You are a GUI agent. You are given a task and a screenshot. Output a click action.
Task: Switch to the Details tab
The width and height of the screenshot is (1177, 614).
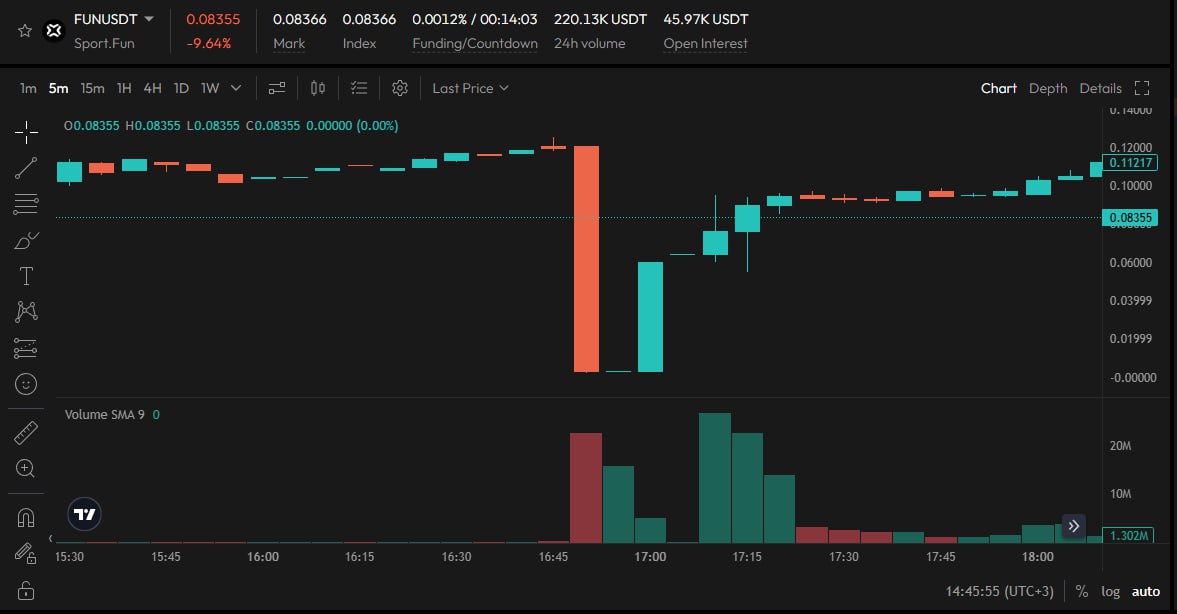tap(1100, 88)
